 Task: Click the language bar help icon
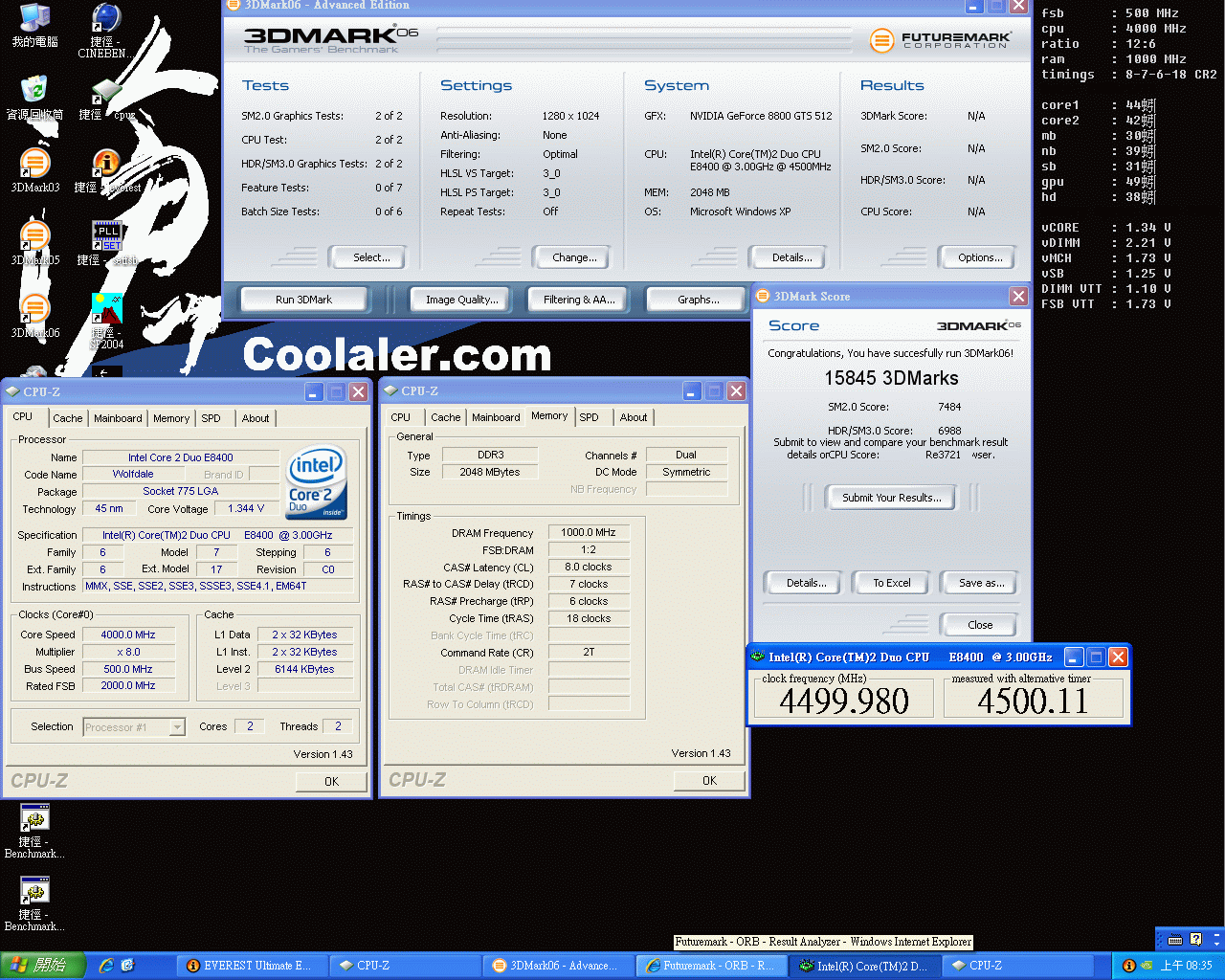tap(1195, 939)
